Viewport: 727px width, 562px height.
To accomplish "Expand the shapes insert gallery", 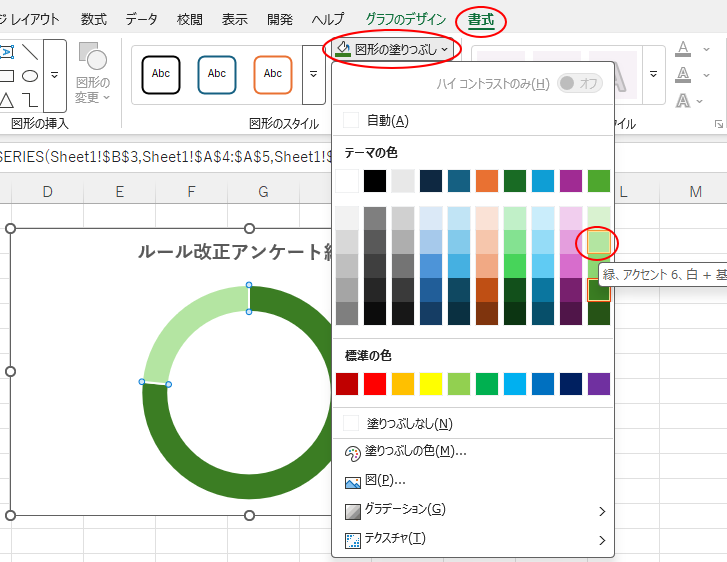I will (55, 76).
